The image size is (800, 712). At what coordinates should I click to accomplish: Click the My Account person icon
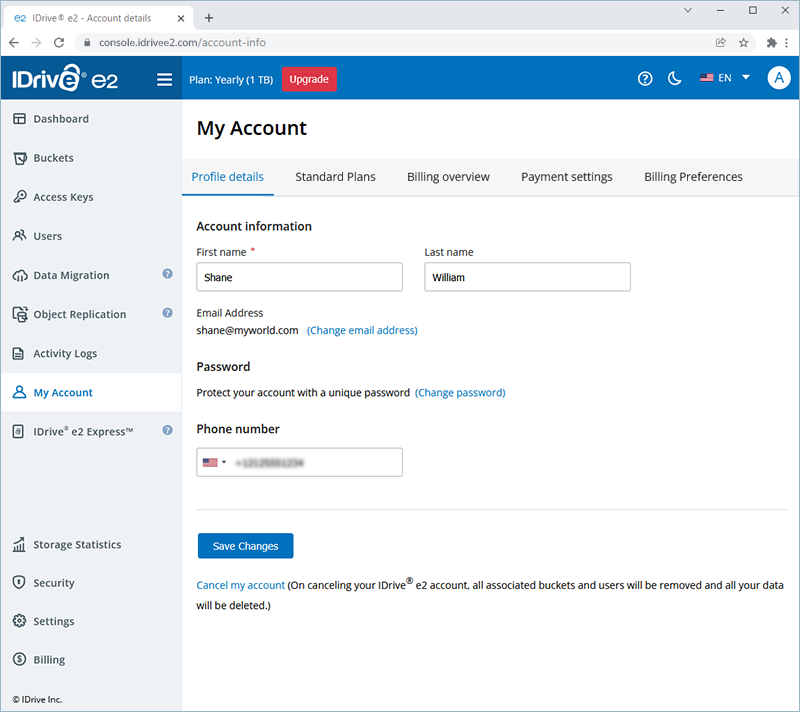click(x=19, y=392)
